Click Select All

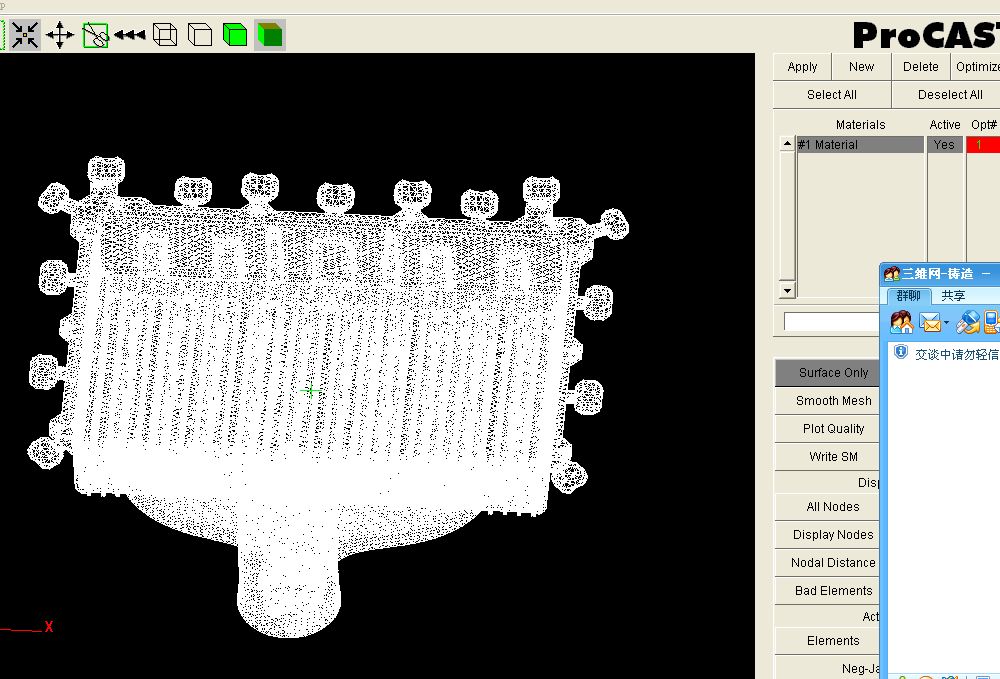[832, 95]
